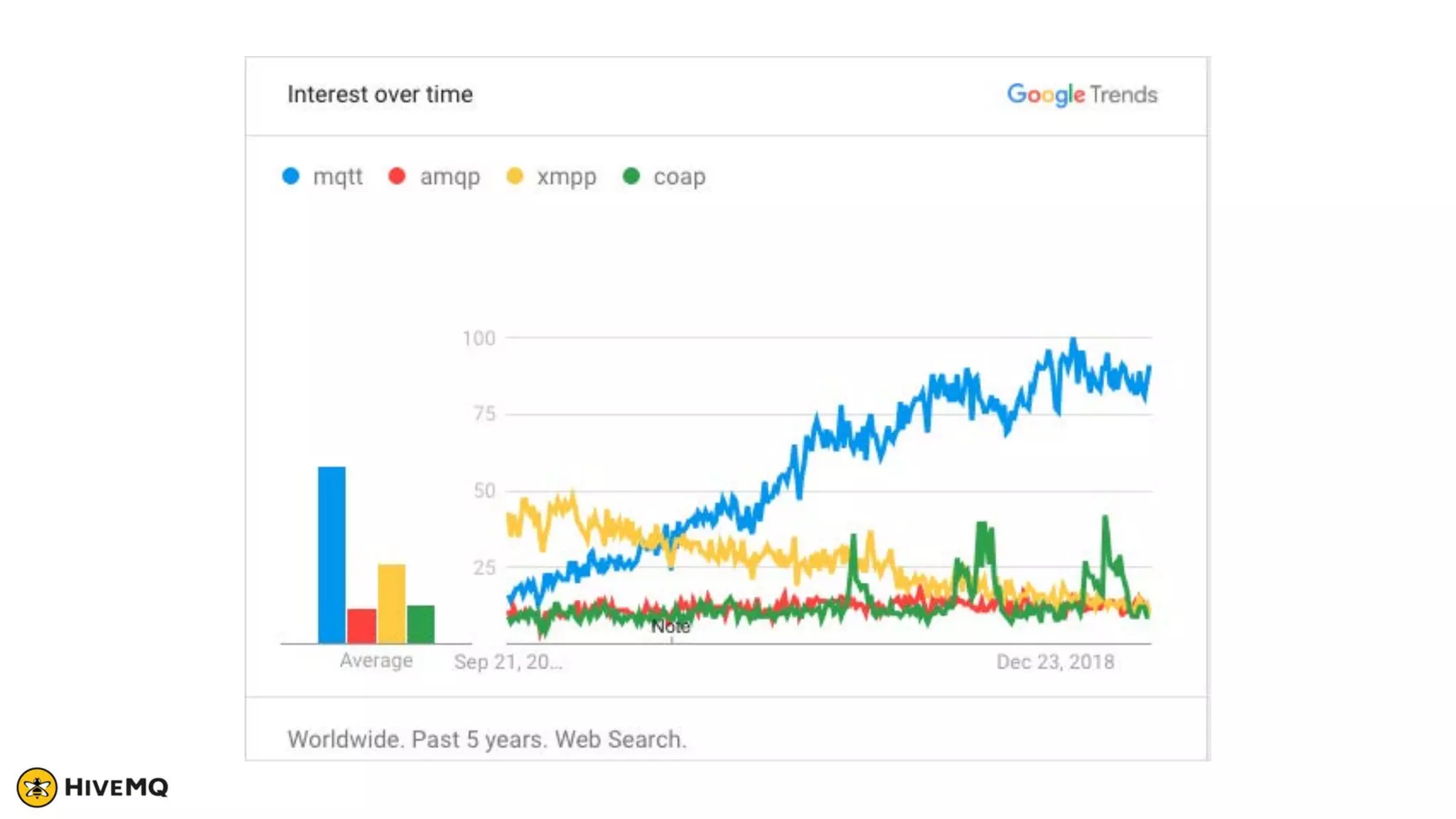Click the red amqp average bar
This screenshot has height=819, width=1456.
pos(362,626)
